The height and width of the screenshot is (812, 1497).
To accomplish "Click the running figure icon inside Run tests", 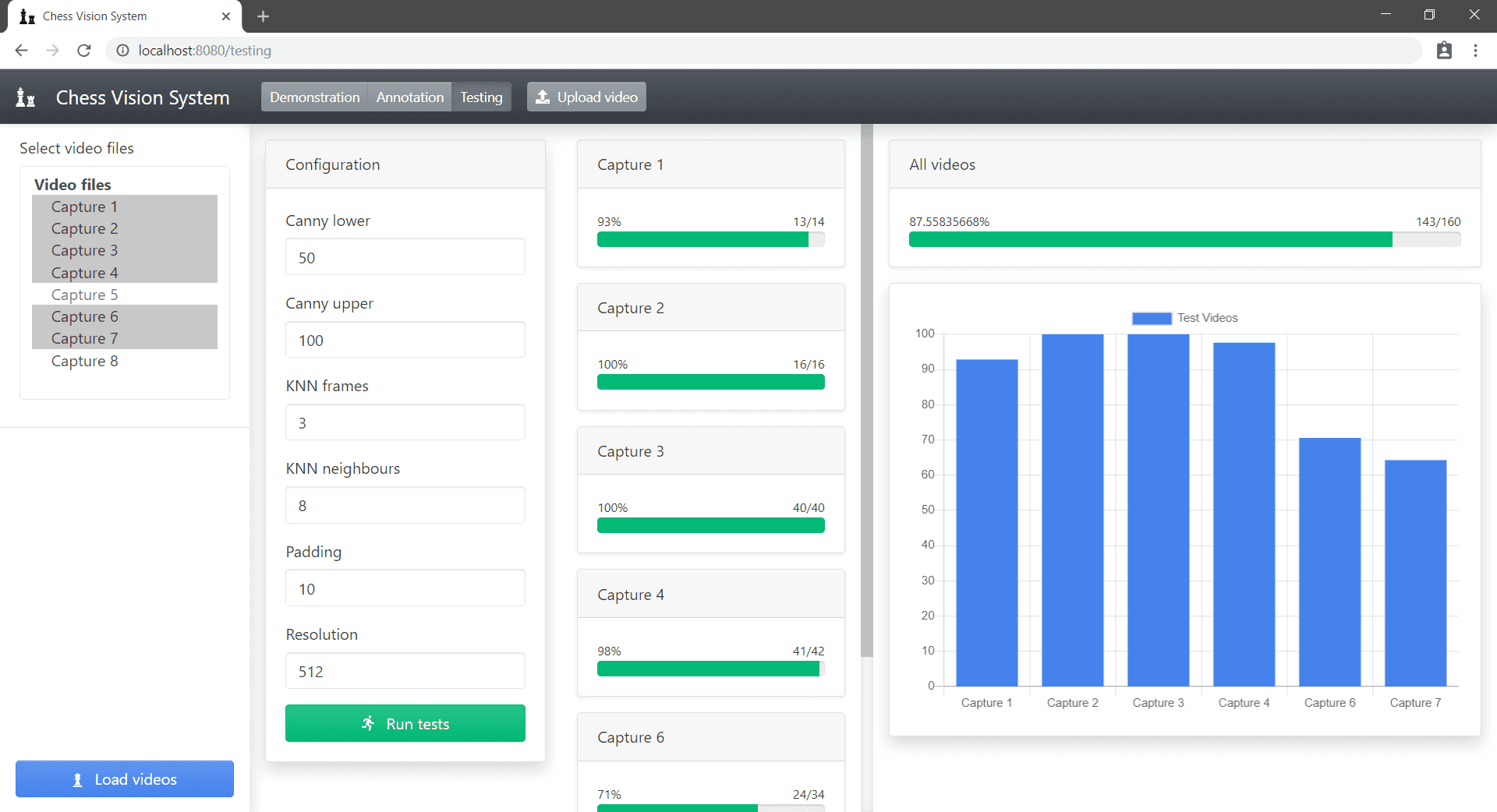I will coord(368,723).
